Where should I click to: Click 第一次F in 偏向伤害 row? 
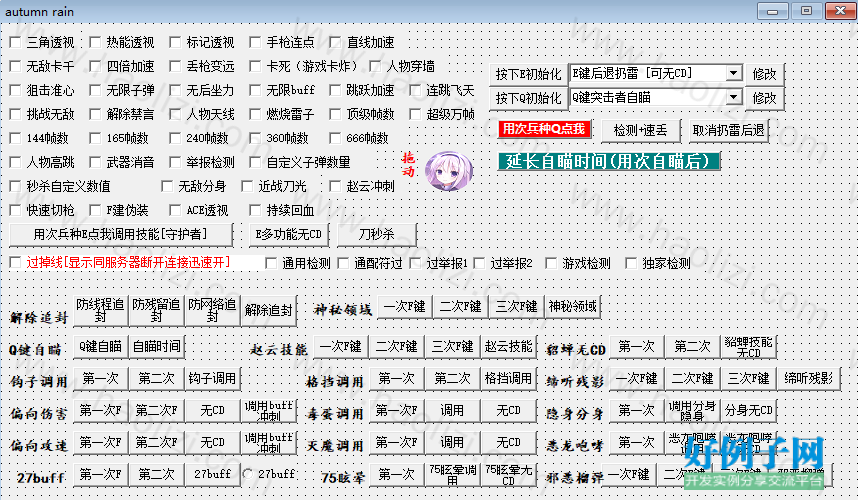coord(101,410)
